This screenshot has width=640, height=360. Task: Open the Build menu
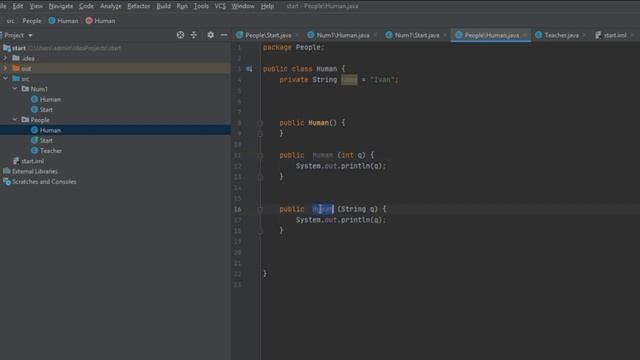coord(164,6)
